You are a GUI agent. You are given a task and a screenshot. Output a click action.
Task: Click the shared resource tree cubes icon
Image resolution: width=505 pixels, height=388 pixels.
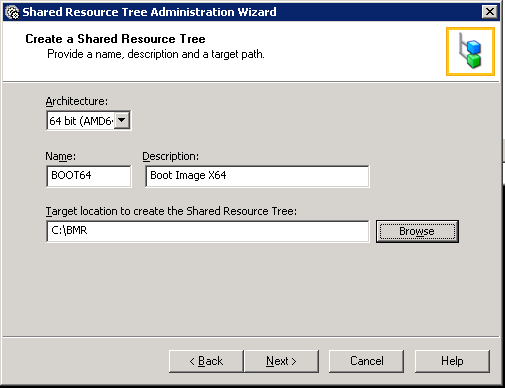470,51
